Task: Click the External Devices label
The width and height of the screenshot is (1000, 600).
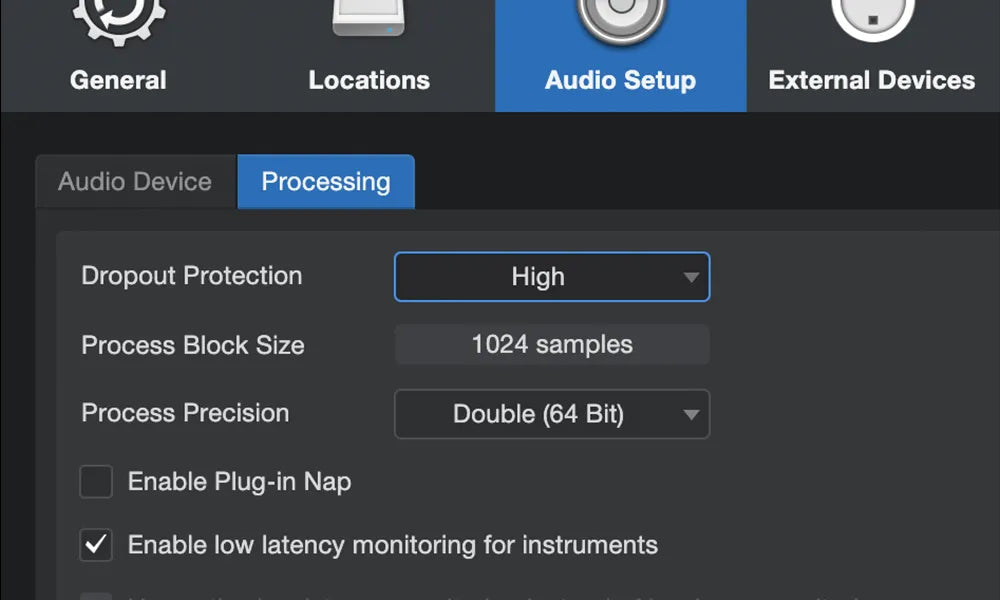Action: pos(870,80)
